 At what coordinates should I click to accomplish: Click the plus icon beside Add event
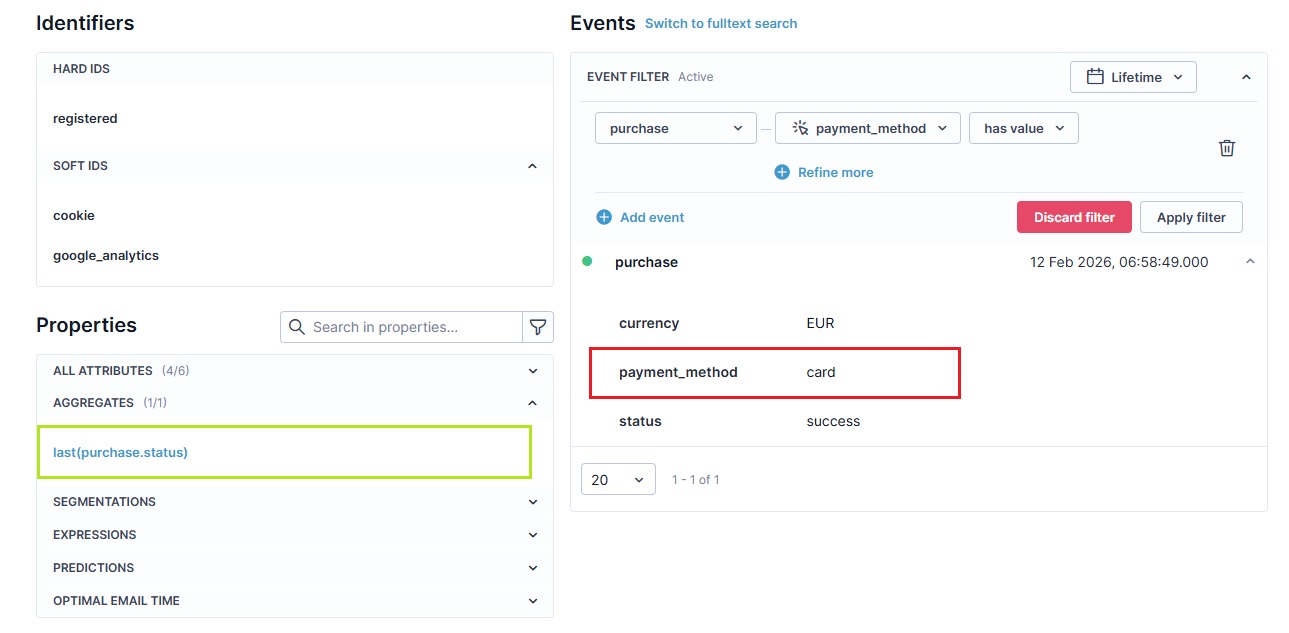604,217
